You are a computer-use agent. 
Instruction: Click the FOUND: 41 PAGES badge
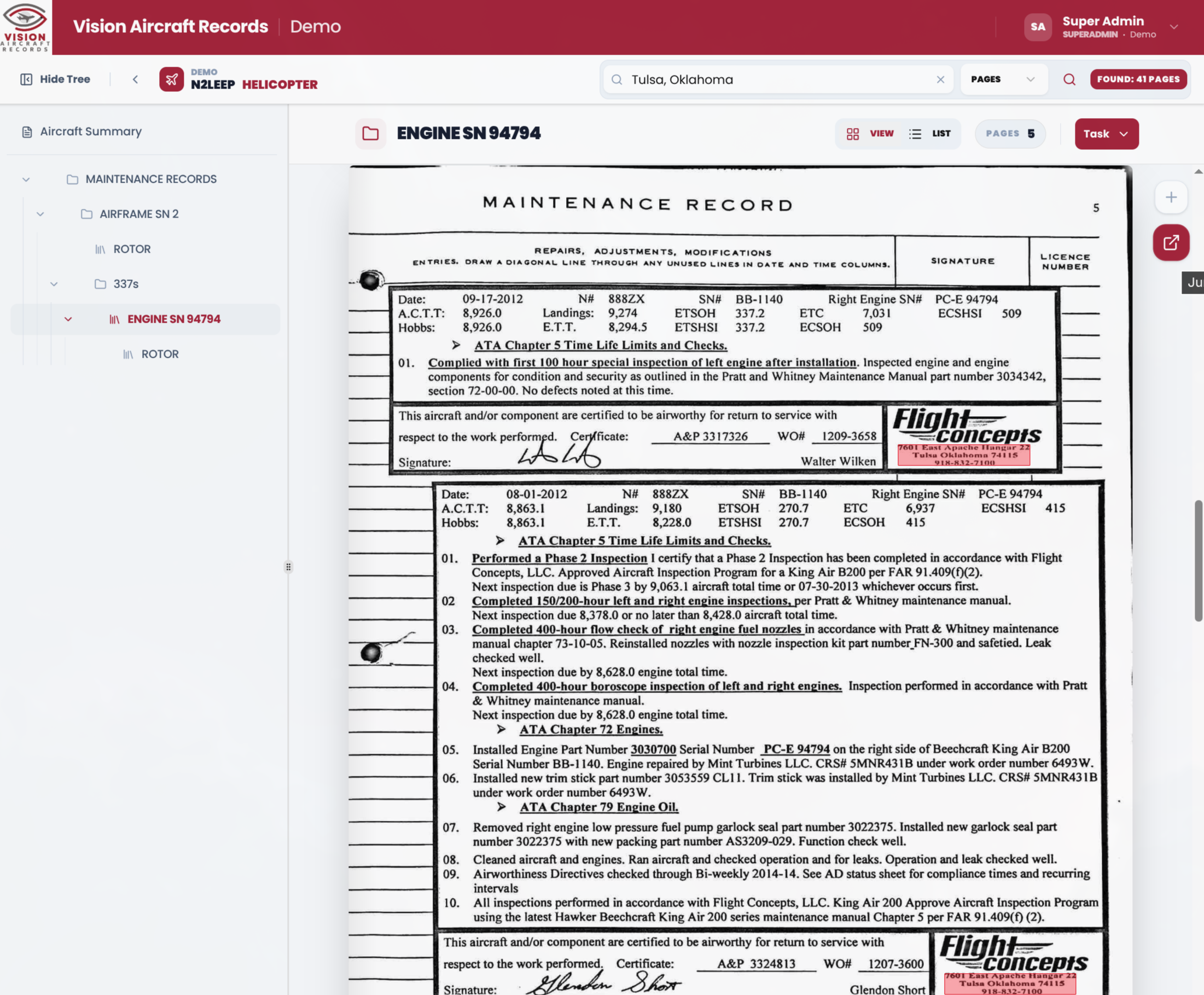click(x=1139, y=79)
